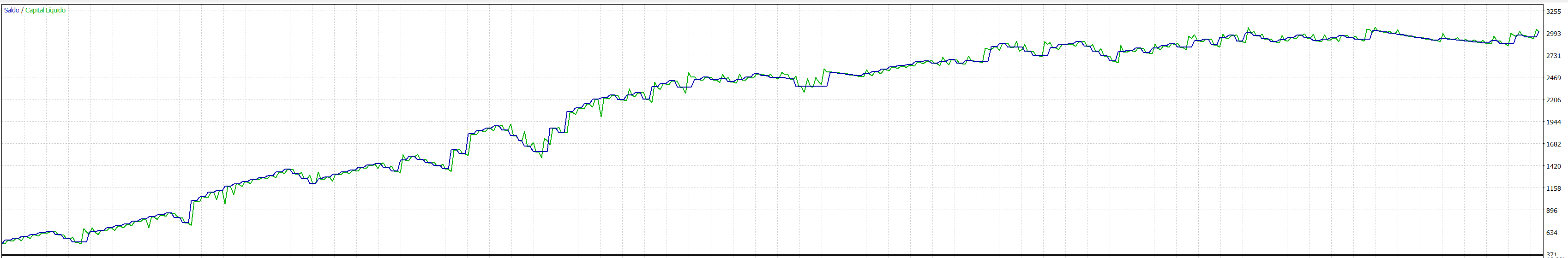Select the 1682 axis value
Viewport: 1568px width, 258px height.
[x=1554, y=144]
